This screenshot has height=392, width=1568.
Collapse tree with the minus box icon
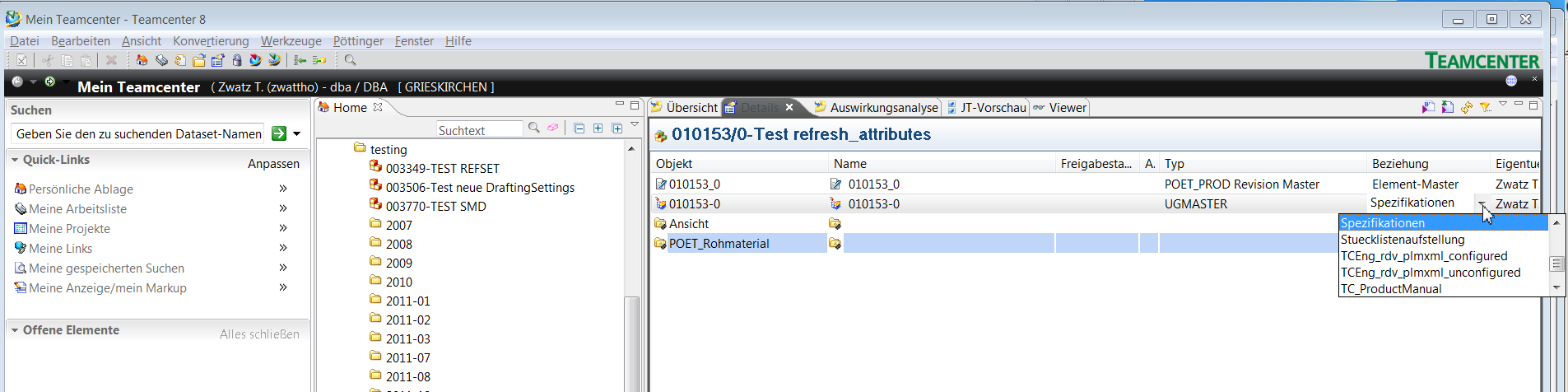[579, 128]
